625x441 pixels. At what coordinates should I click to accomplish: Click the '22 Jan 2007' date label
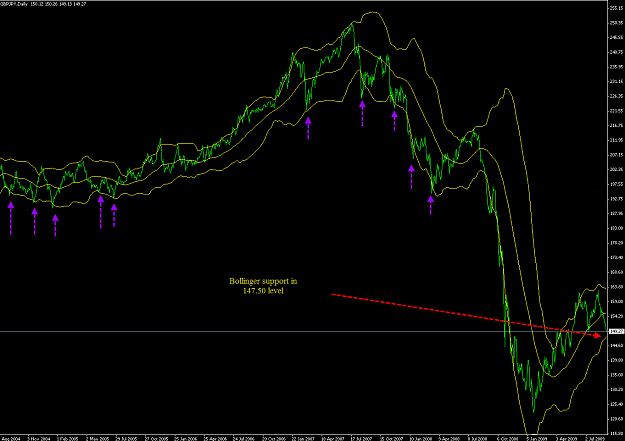(304, 439)
